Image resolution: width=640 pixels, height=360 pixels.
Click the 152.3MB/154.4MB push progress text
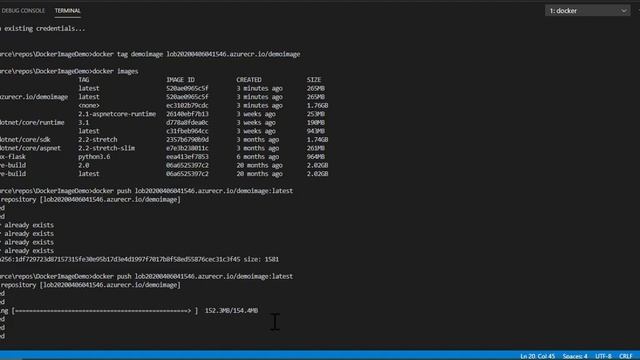(231, 311)
